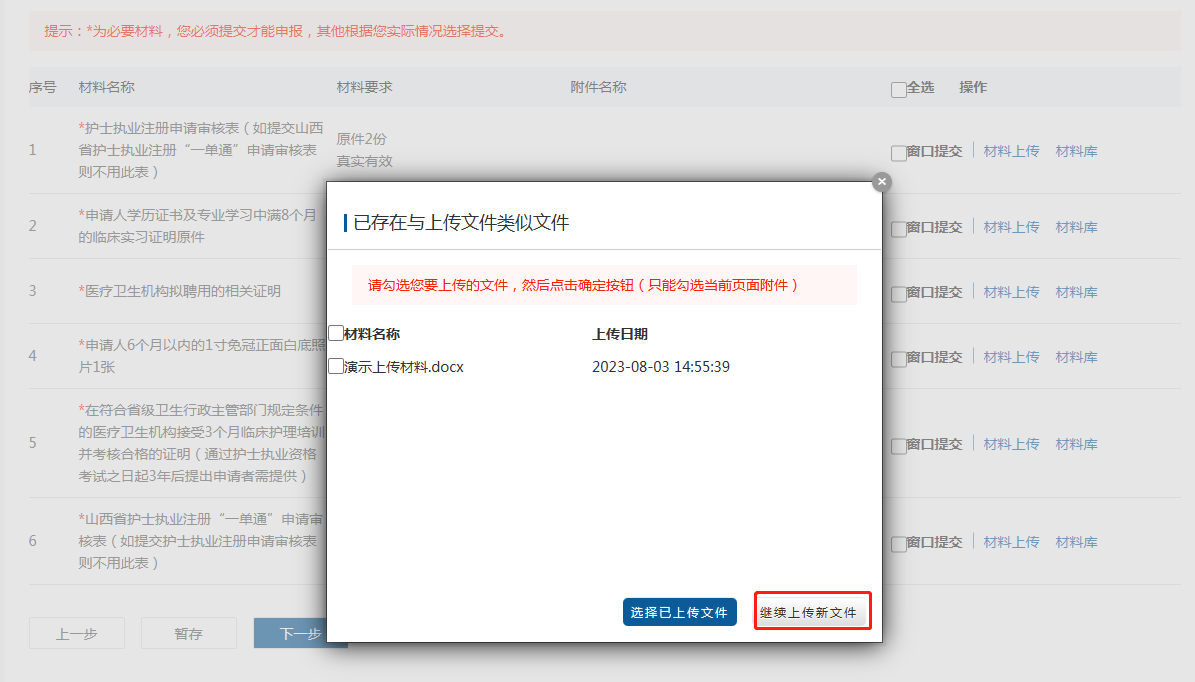Image resolution: width=1195 pixels, height=682 pixels.
Task: Click 材料上传 link for row 6
Action: coord(1011,542)
